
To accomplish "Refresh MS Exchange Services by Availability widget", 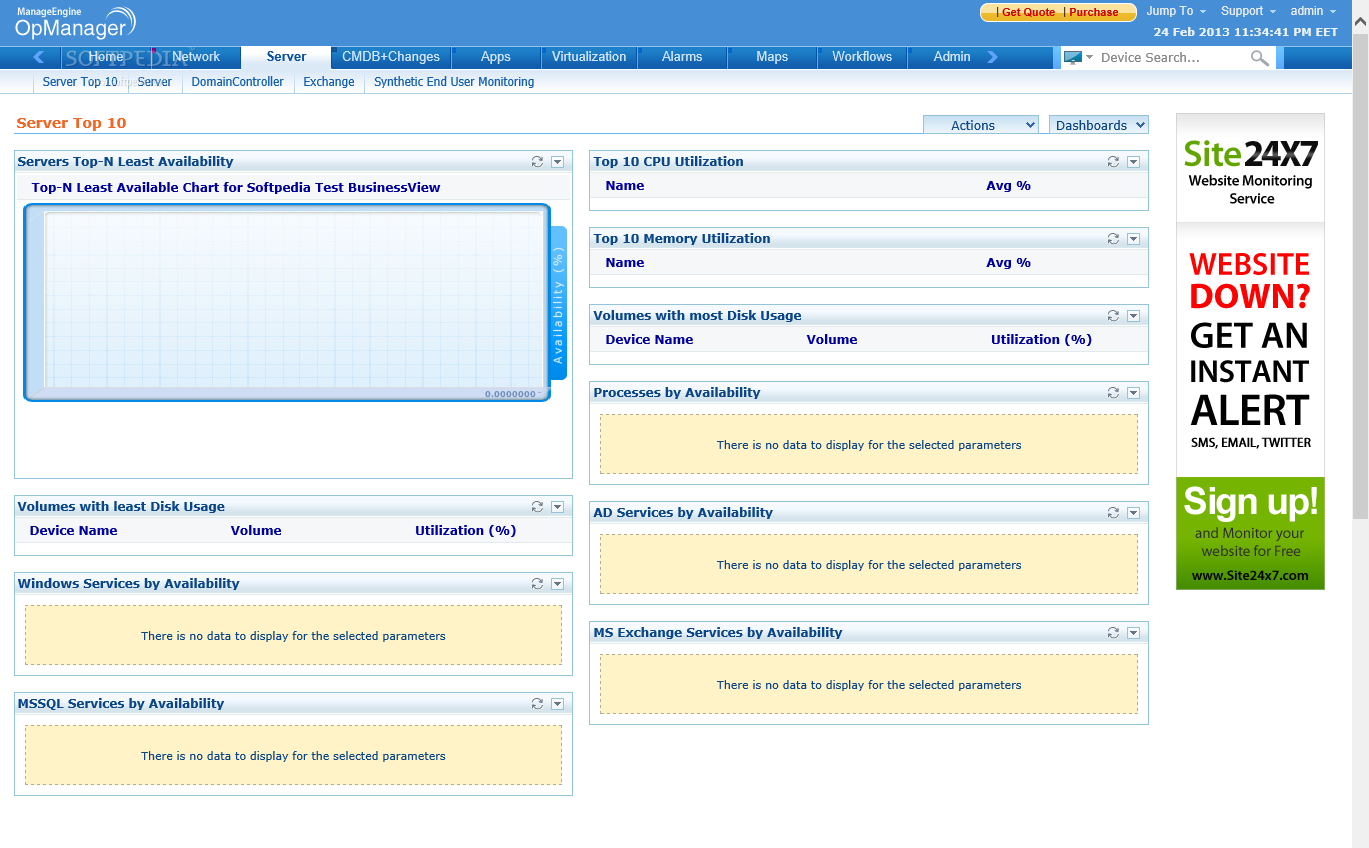I will pos(1113,633).
